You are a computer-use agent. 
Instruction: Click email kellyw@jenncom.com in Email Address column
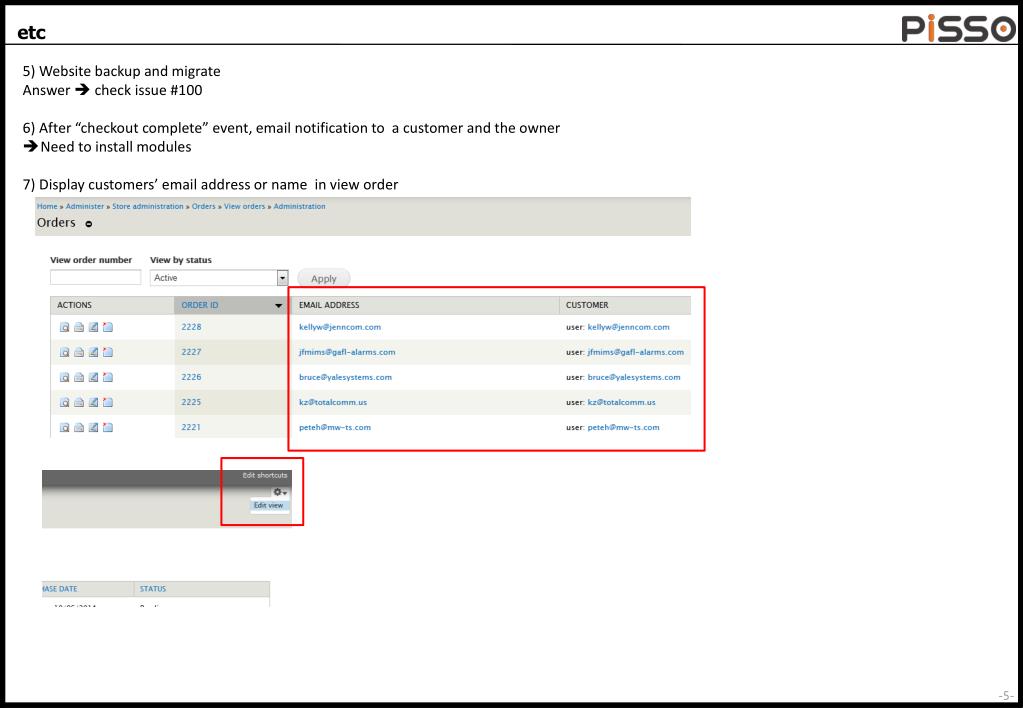point(340,327)
